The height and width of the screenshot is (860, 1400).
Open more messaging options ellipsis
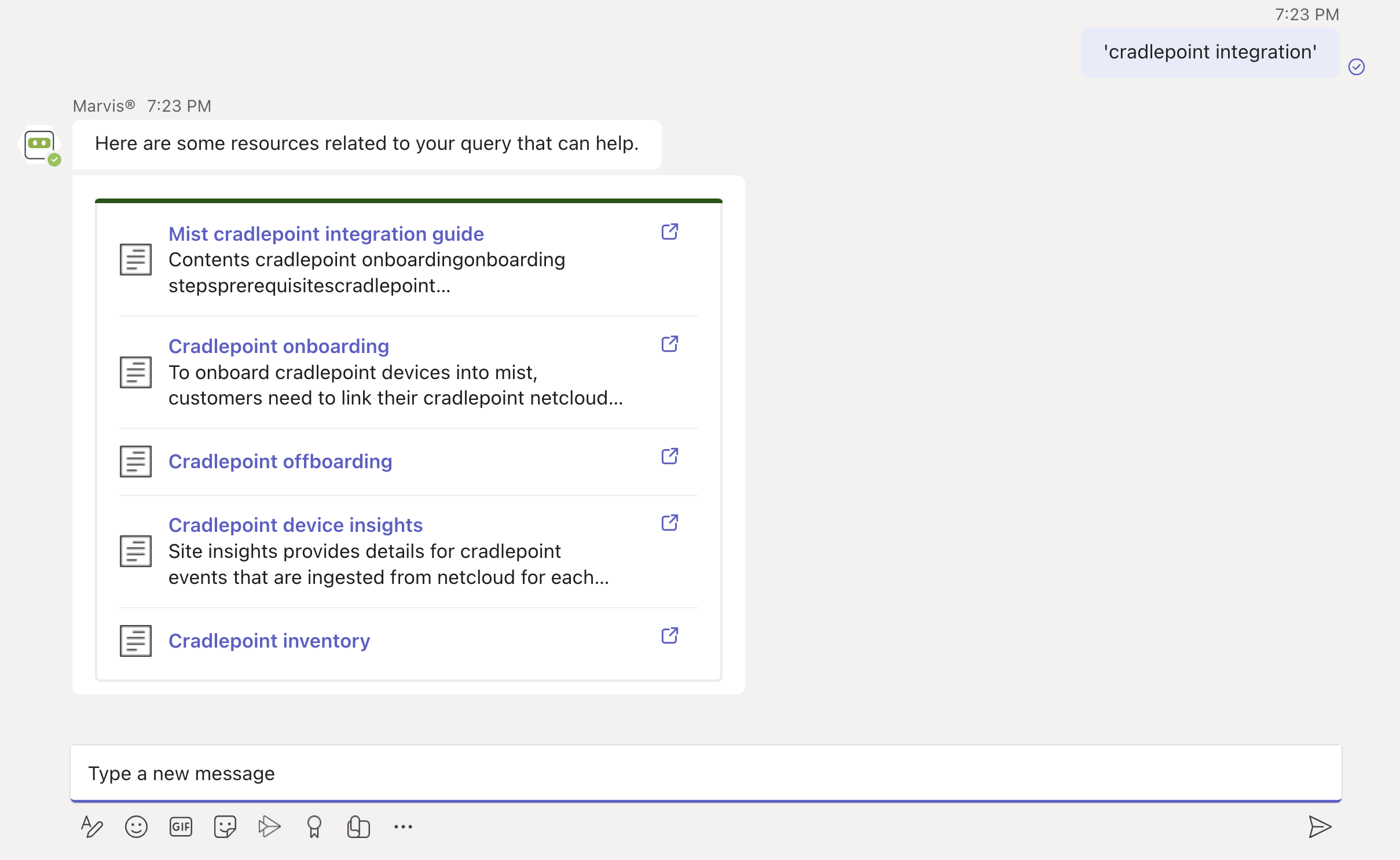[x=403, y=826]
